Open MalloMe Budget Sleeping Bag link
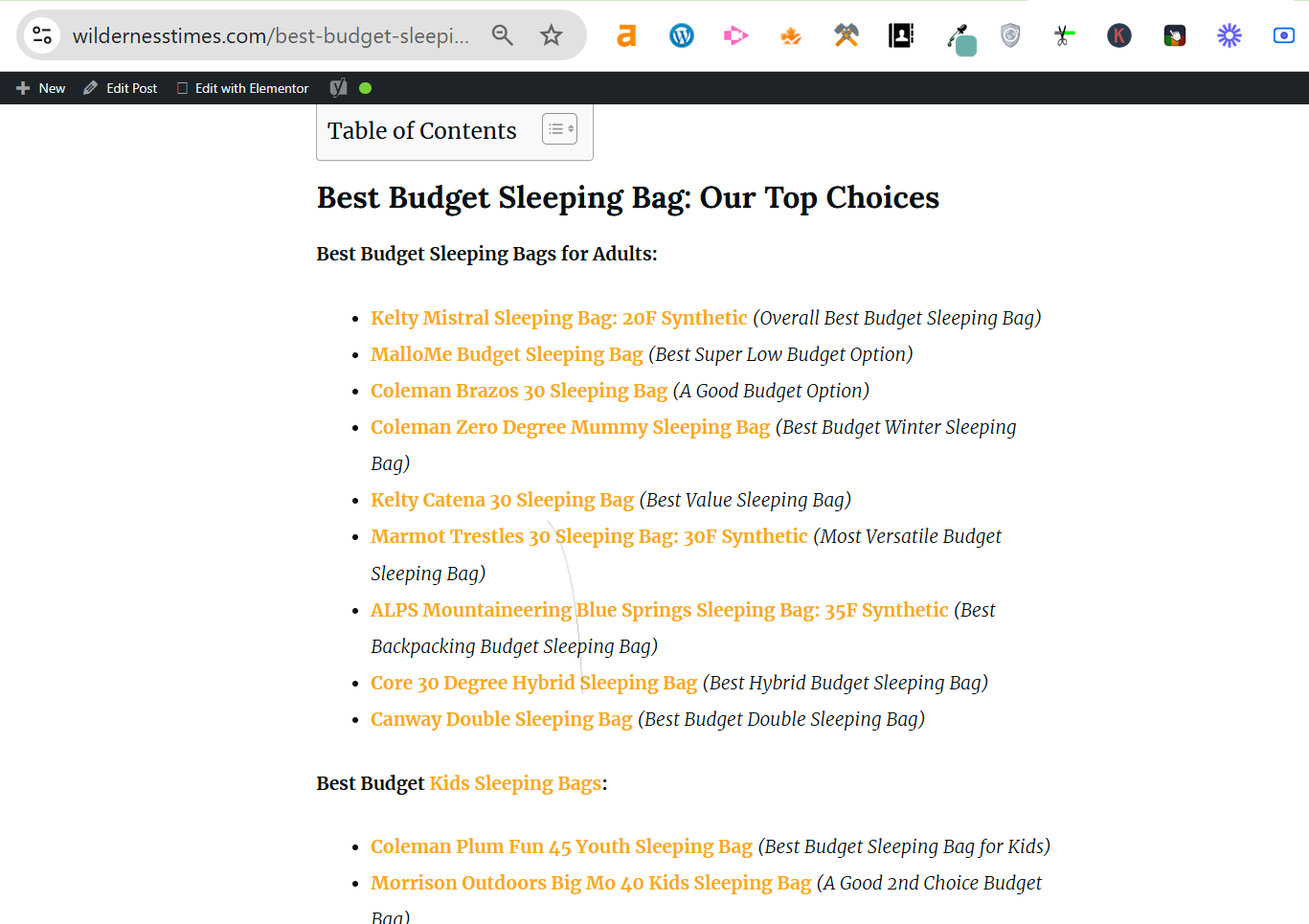This screenshot has width=1309, height=924. [507, 354]
